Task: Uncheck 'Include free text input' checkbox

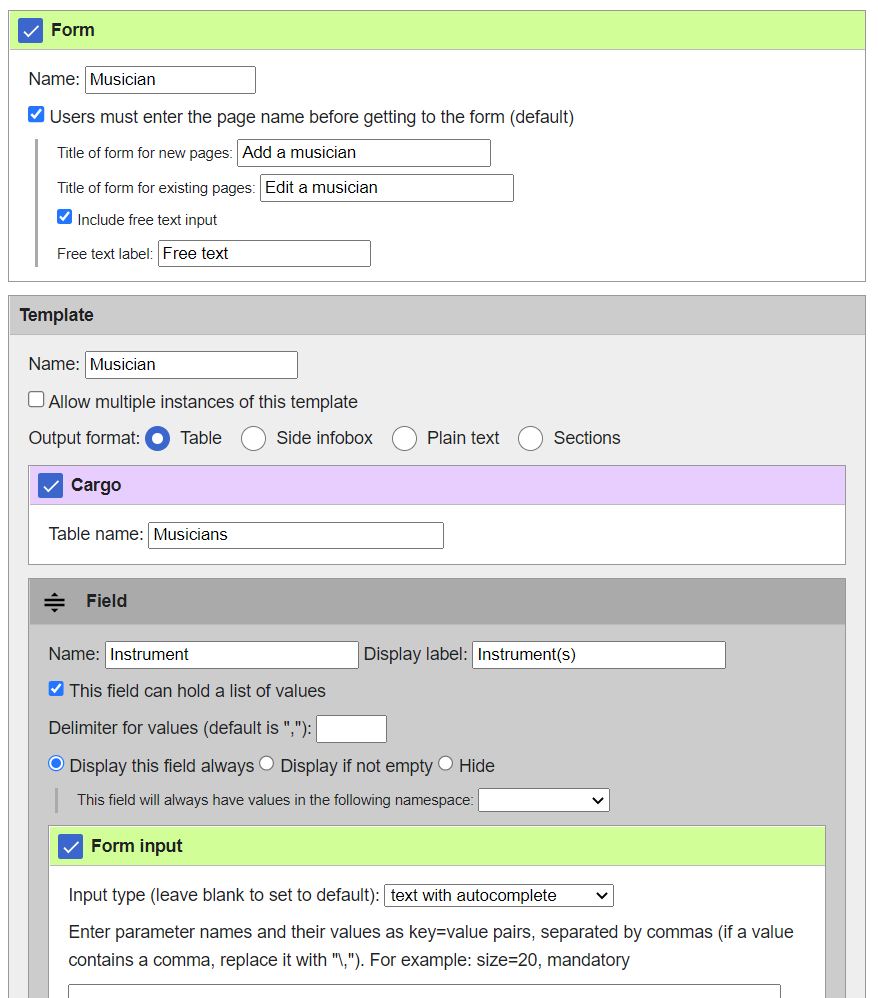Action: tap(65, 217)
